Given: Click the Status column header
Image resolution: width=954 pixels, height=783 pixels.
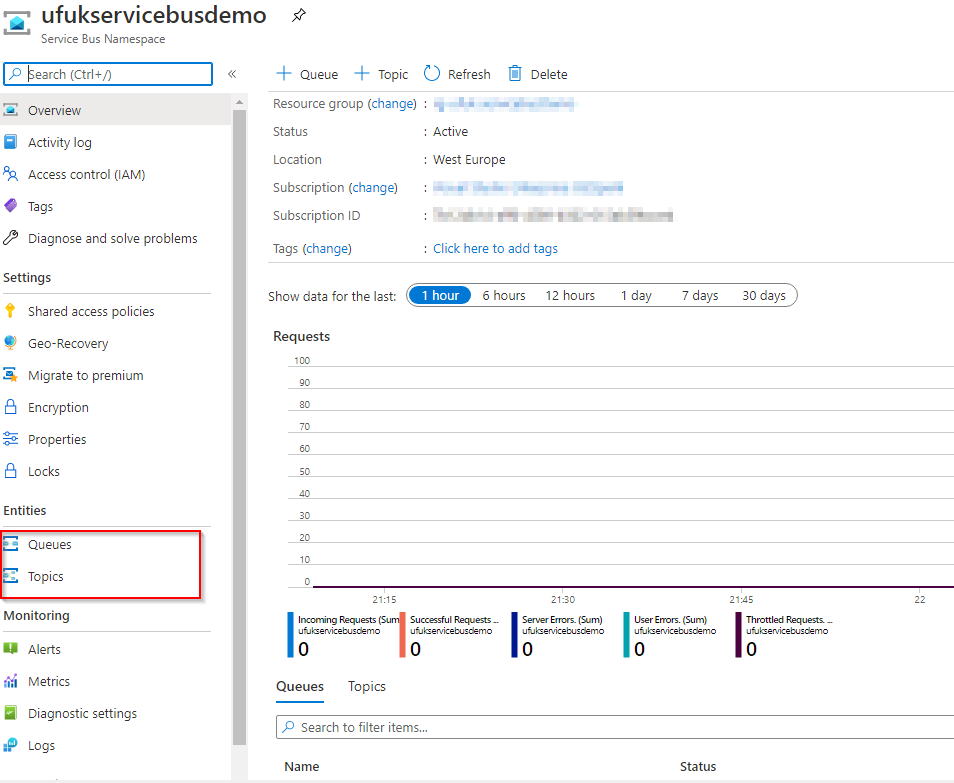Looking at the screenshot, I should (698, 767).
